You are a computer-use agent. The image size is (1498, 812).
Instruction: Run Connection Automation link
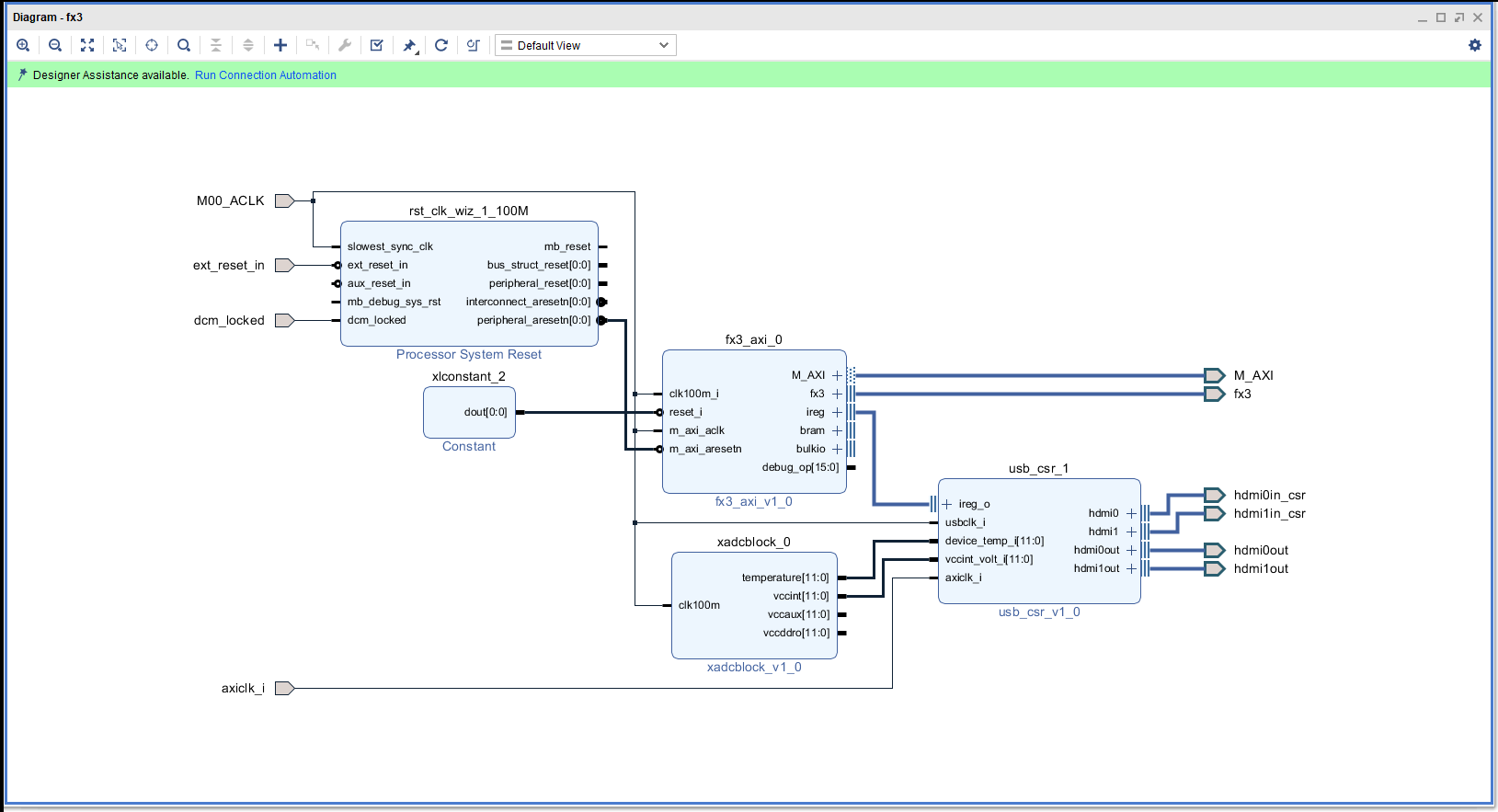265,75
